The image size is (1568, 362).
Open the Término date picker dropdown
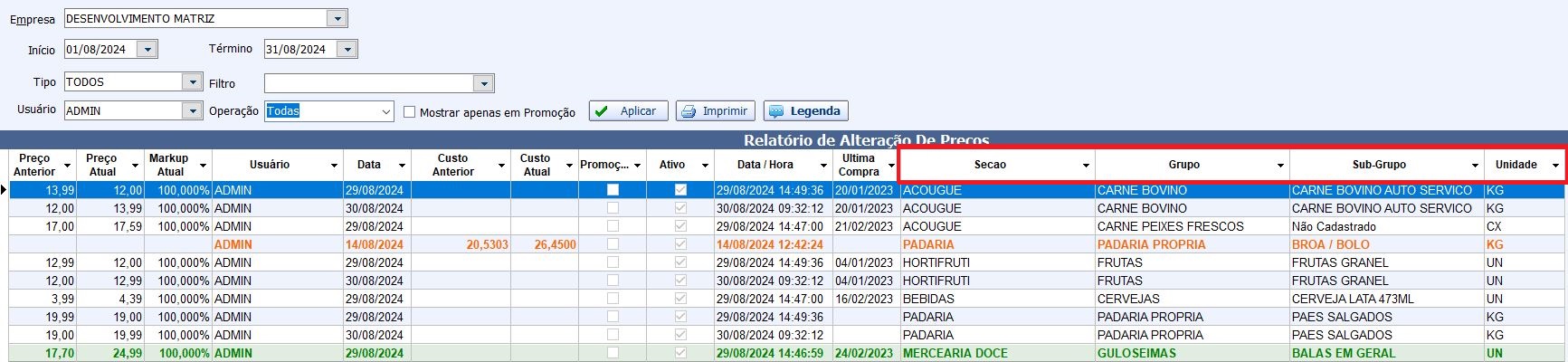click(x=347, y=50)
